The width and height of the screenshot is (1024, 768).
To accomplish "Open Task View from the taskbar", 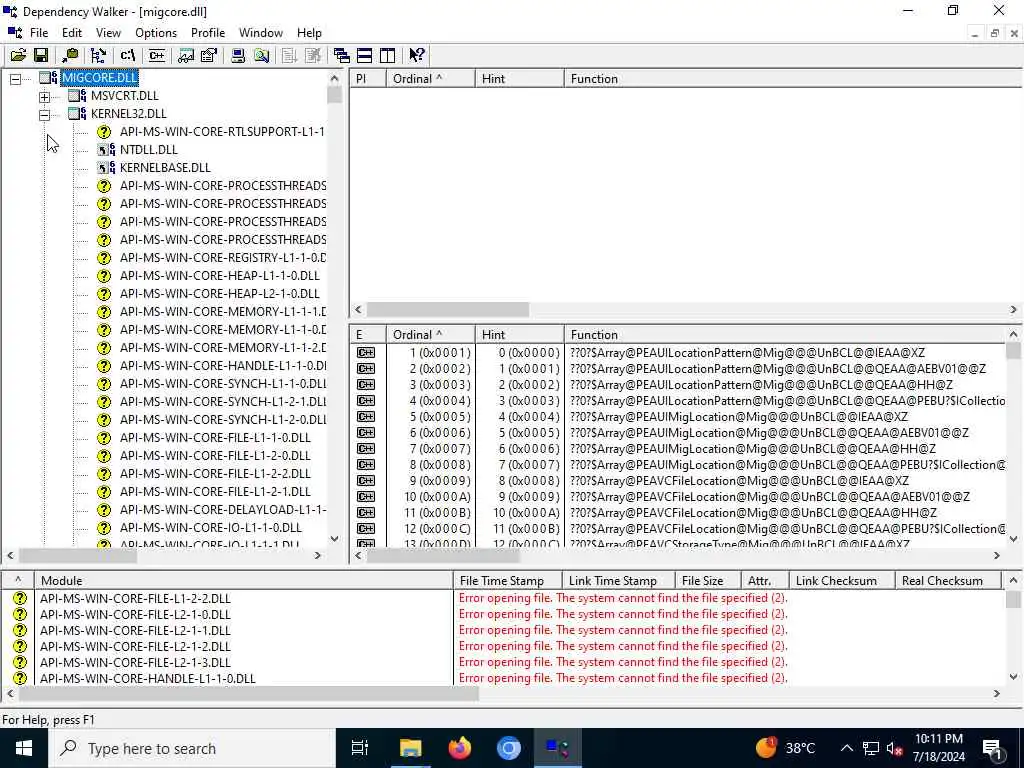I will [360, 748].
